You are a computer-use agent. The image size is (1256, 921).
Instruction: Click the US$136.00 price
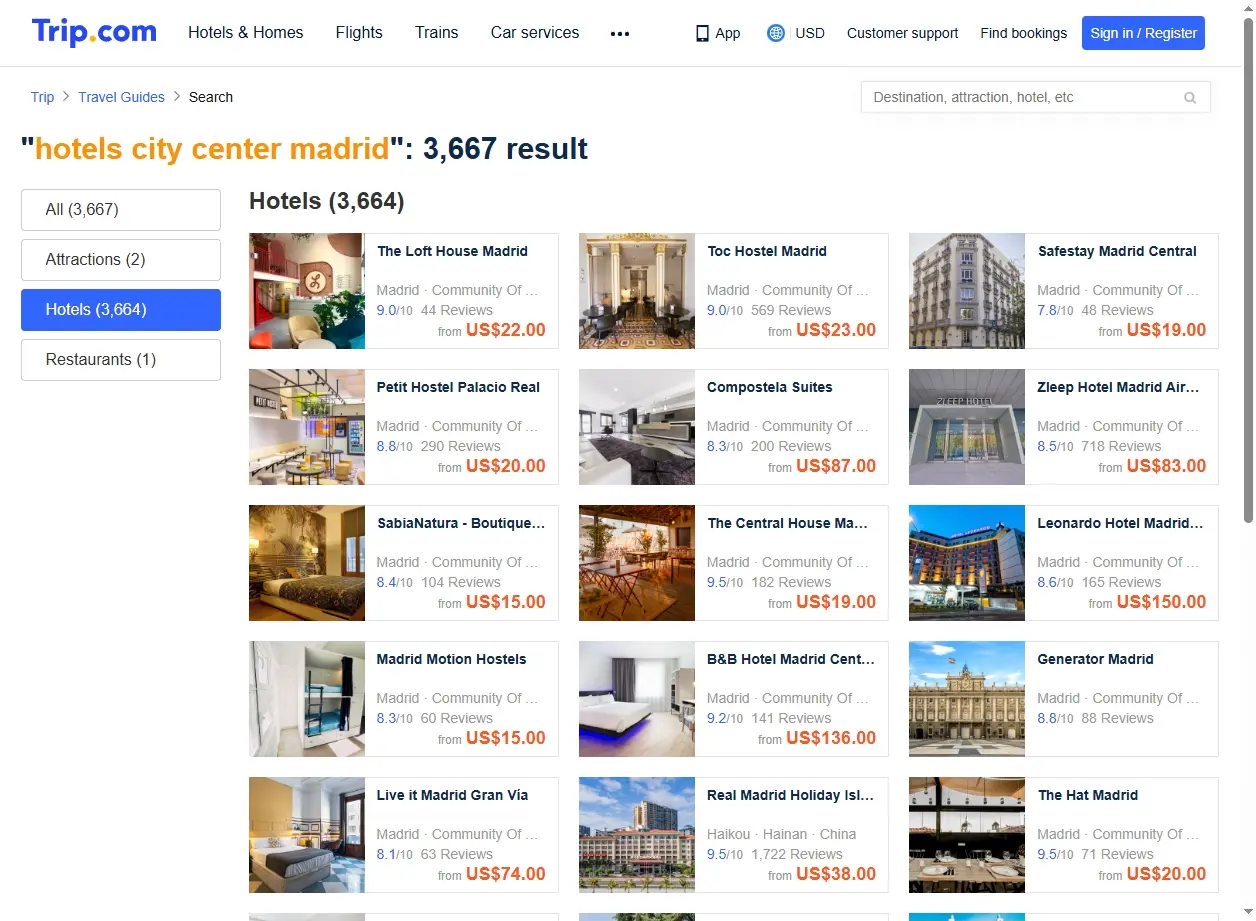pos(831,738)
